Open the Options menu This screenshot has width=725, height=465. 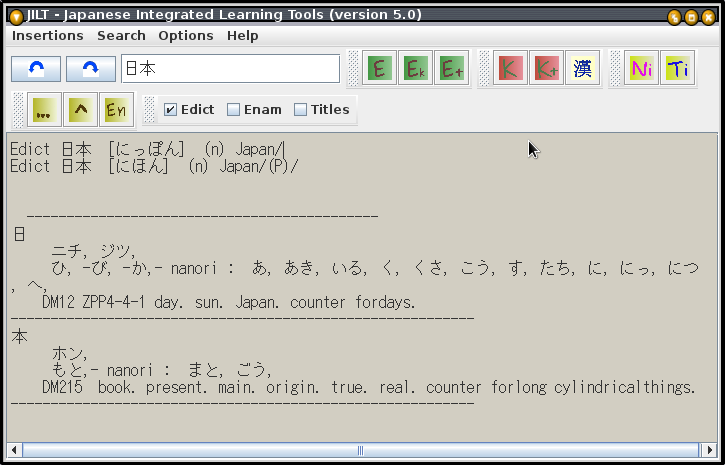186,36
